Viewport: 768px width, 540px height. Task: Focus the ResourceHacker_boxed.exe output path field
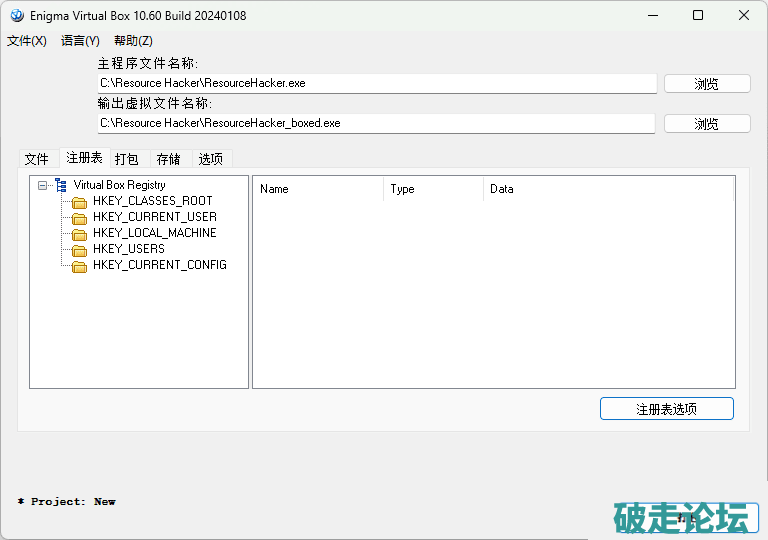[x=376, y=124]
